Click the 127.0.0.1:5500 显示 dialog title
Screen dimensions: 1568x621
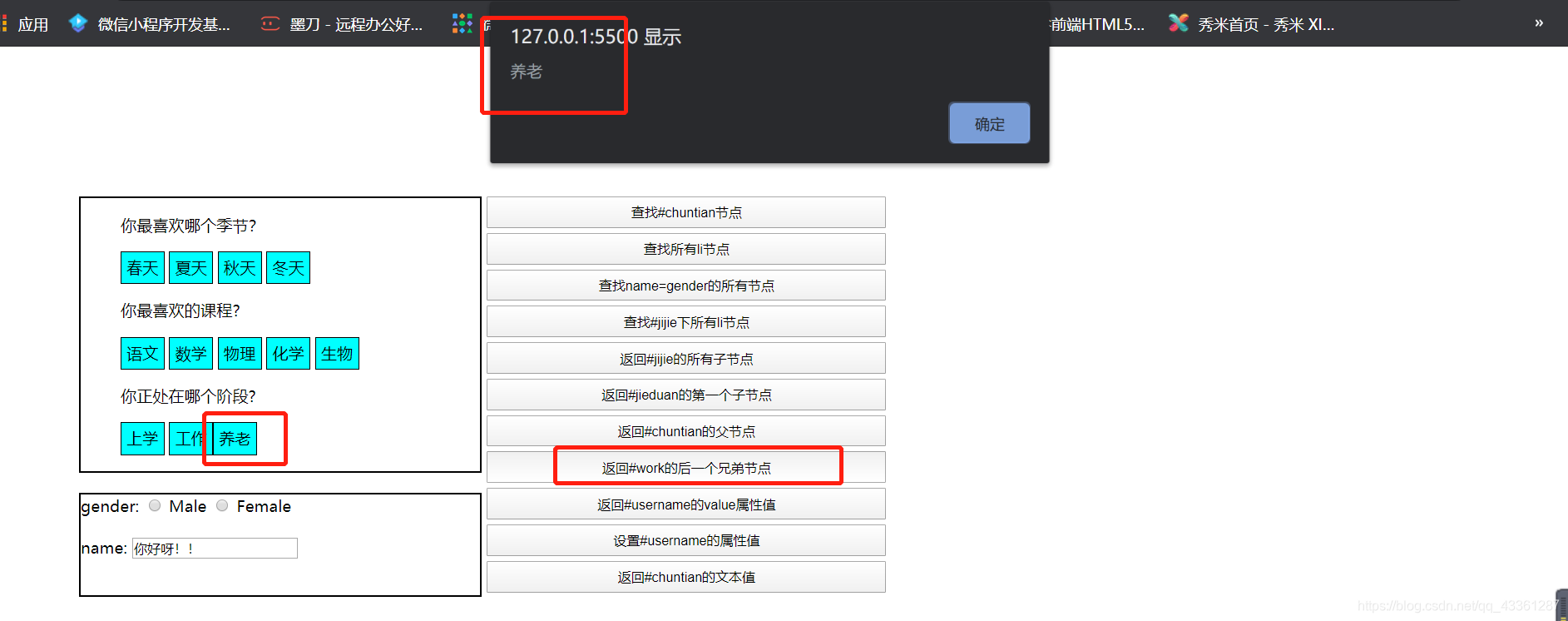tap(596, 37)
